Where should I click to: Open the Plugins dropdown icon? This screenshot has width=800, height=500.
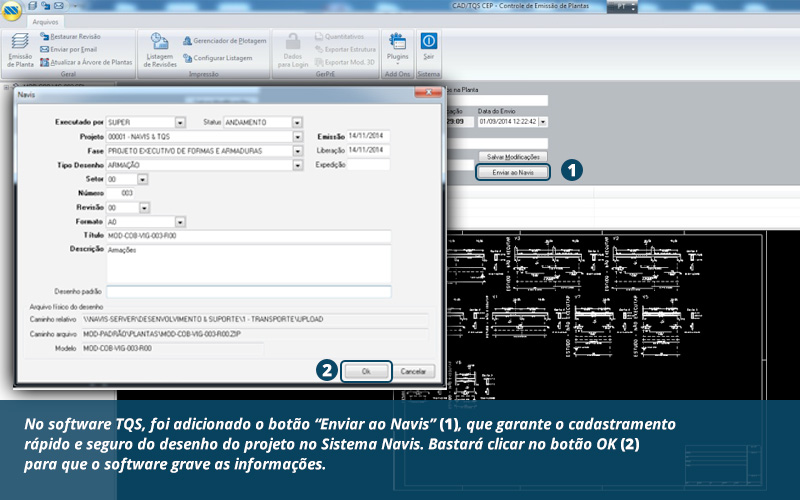pos(397,48)
